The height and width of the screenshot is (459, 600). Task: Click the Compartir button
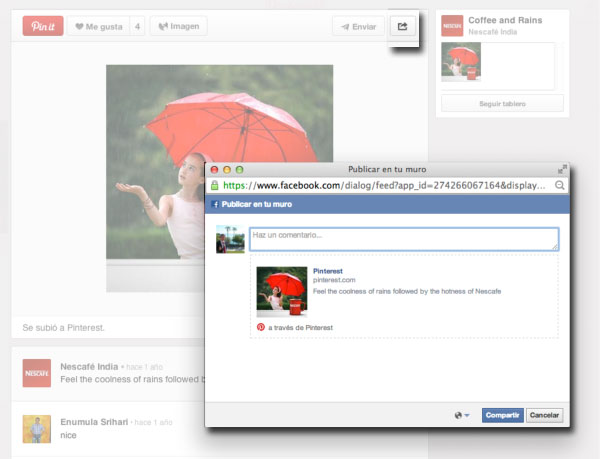(502, 415)
